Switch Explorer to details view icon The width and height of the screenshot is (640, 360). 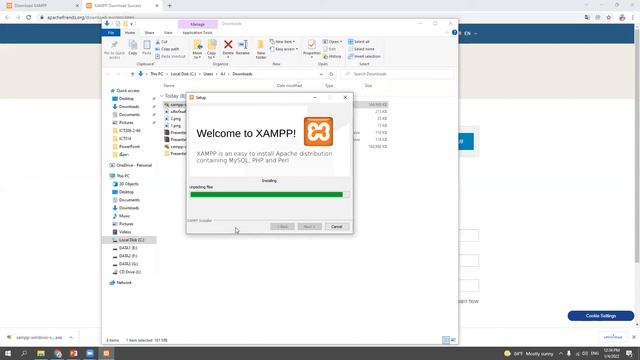(446, 340)
